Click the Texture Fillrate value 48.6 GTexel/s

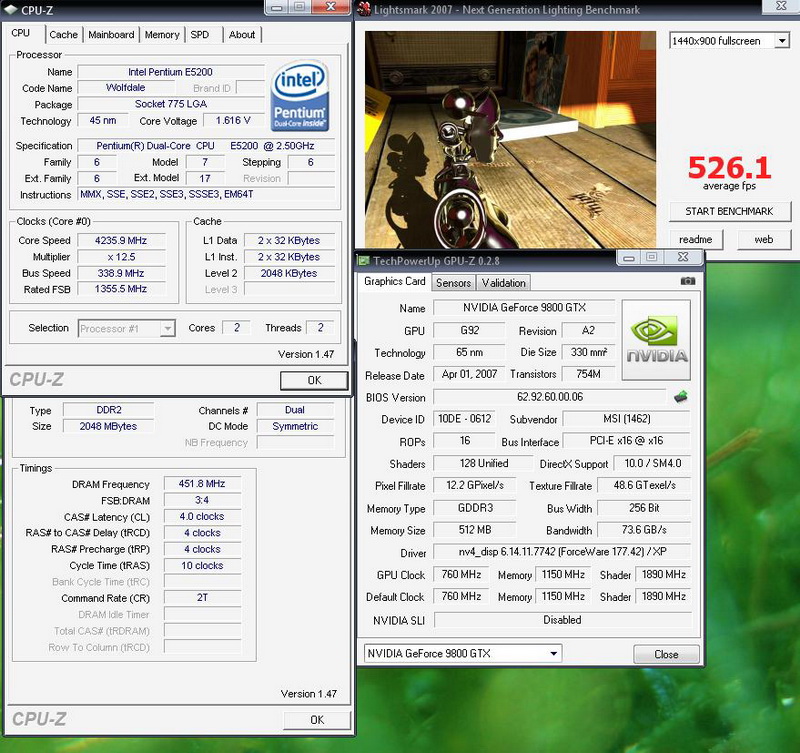pos(644,485)
